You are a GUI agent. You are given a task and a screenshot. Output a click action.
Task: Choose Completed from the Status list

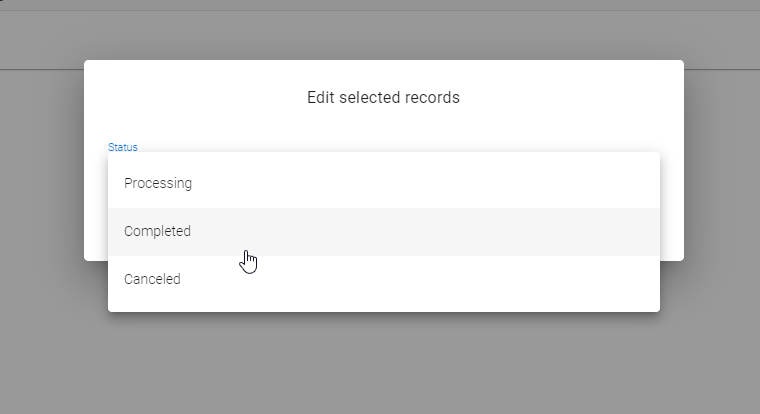157,231
